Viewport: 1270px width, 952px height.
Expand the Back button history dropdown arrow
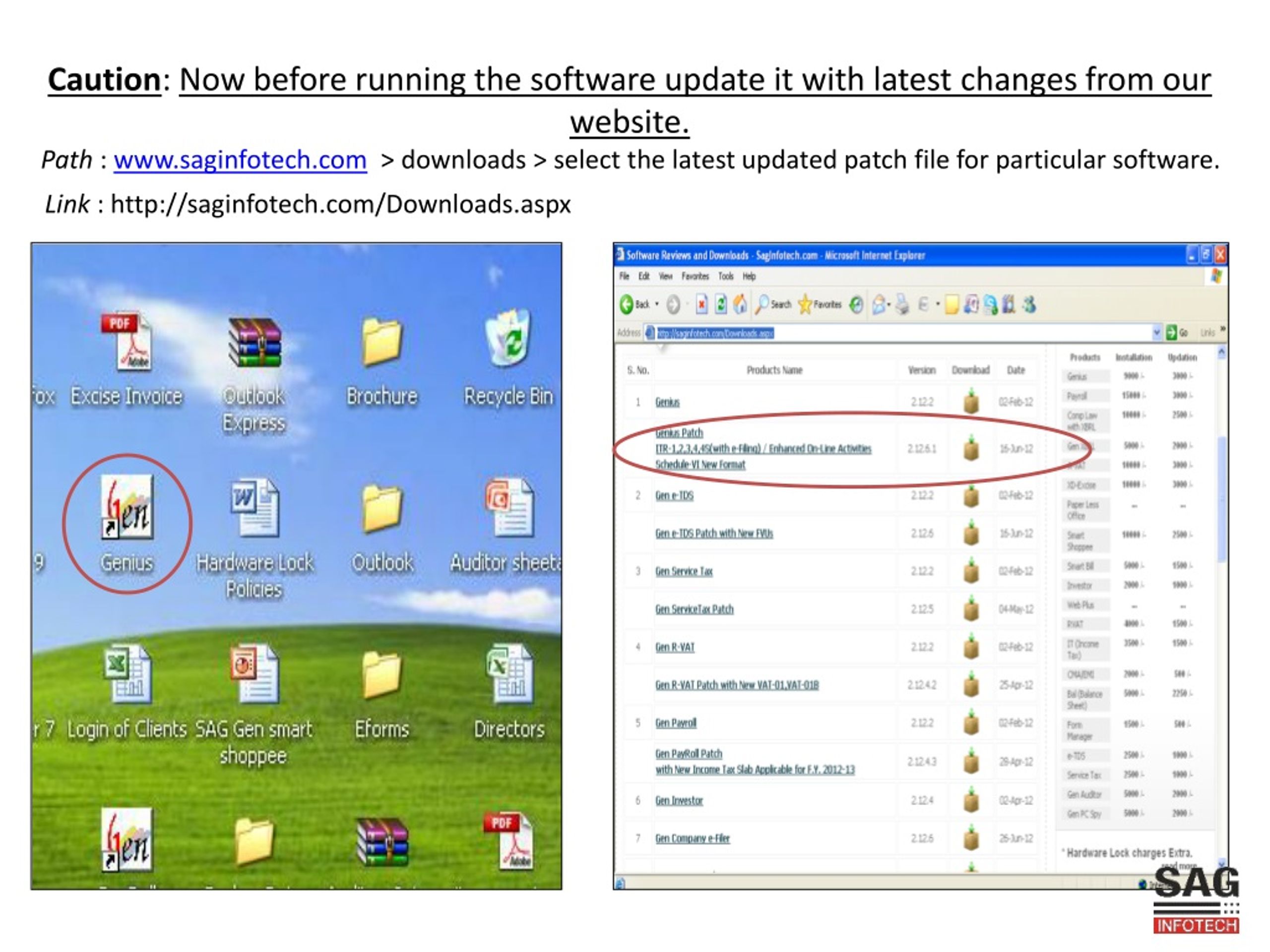[657, 304]
